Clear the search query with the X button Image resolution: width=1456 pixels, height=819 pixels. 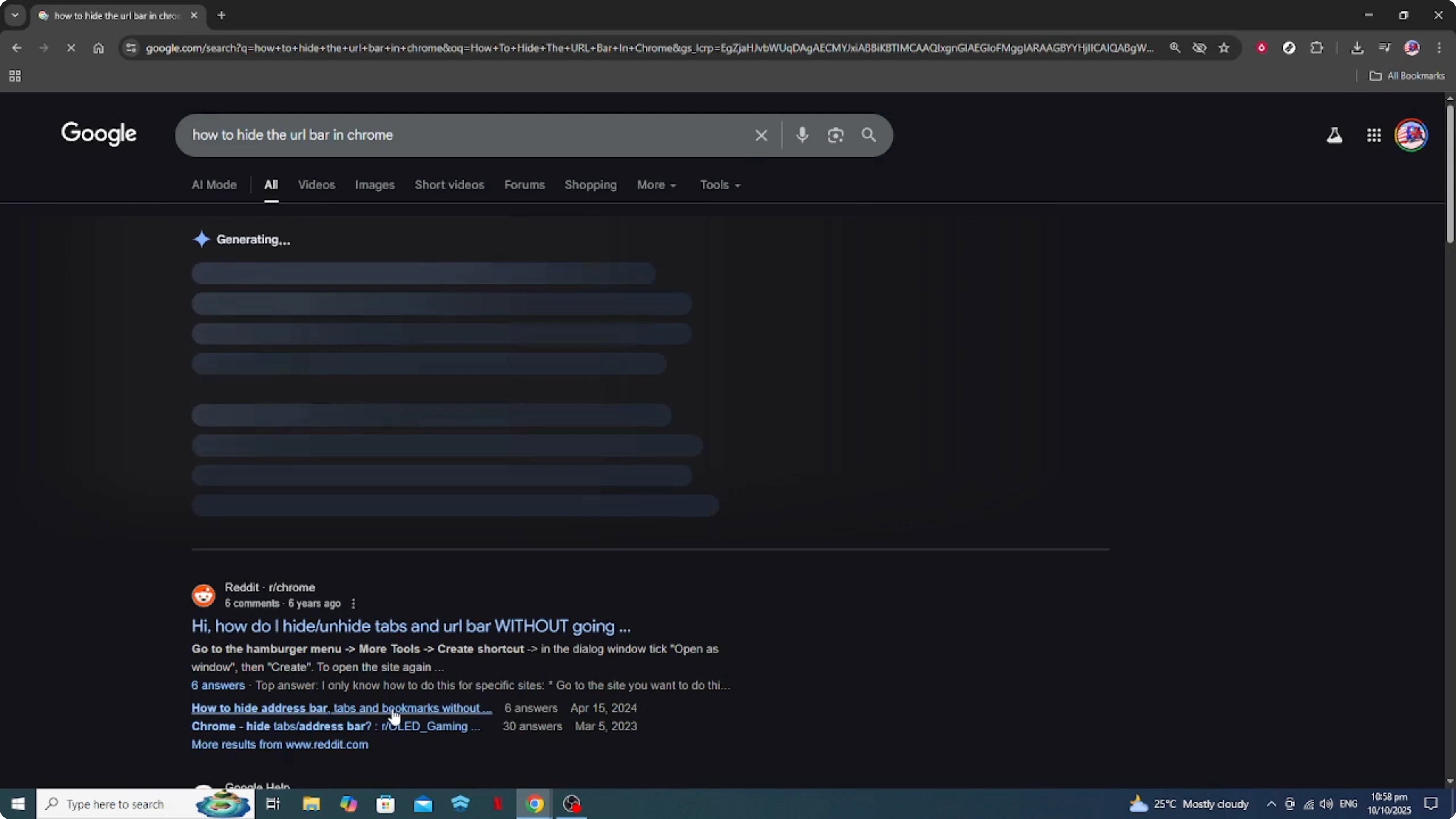pos(761,135)
